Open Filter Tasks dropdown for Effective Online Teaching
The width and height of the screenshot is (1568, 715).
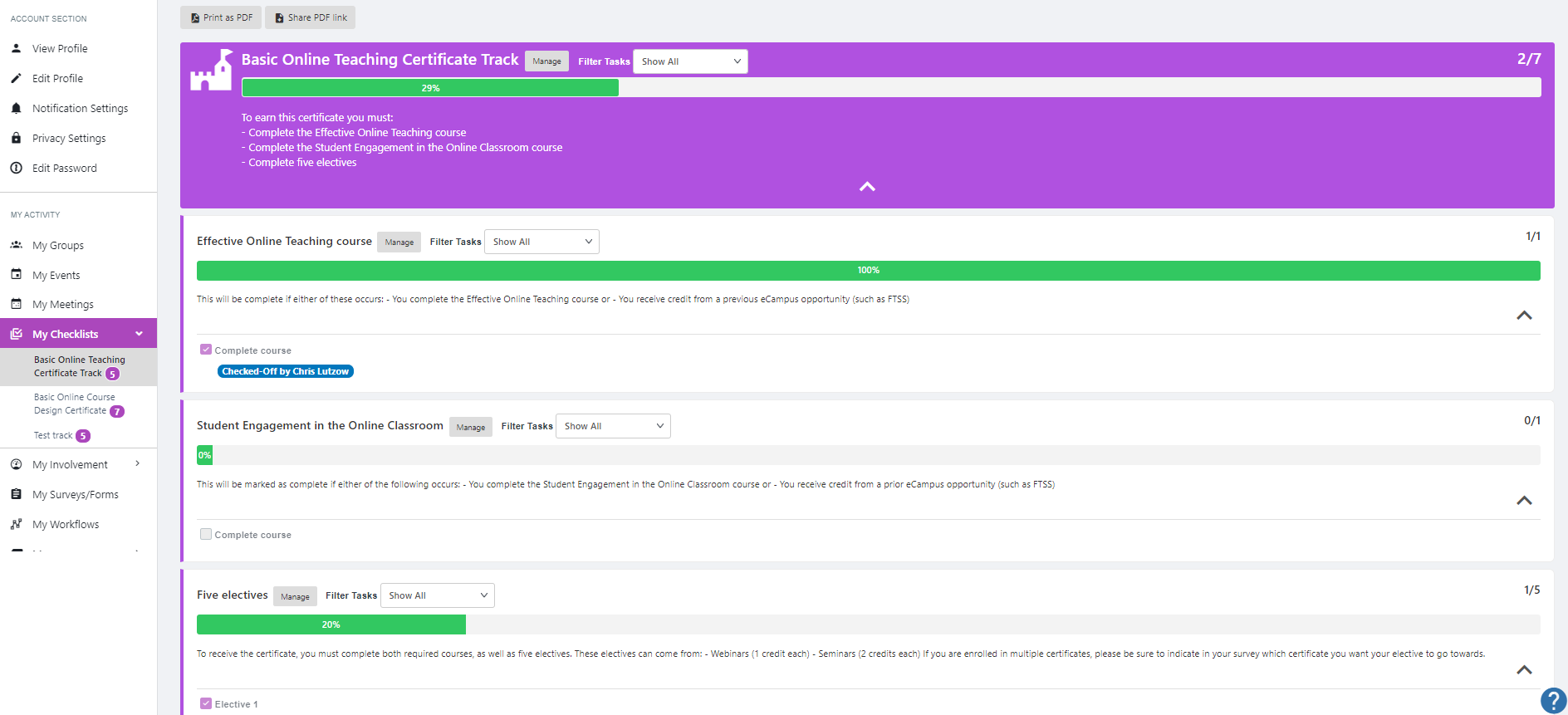[x=541, y=242]
